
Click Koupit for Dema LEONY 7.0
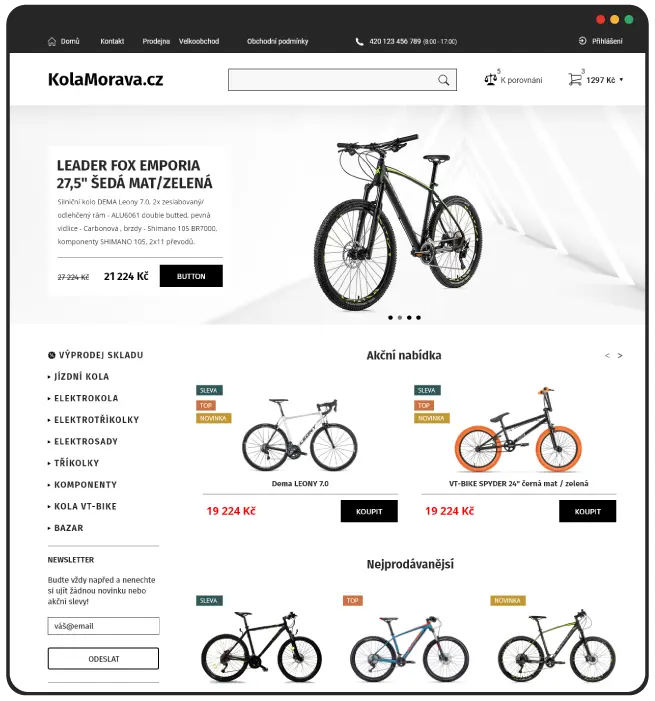(x=369, y=511)
